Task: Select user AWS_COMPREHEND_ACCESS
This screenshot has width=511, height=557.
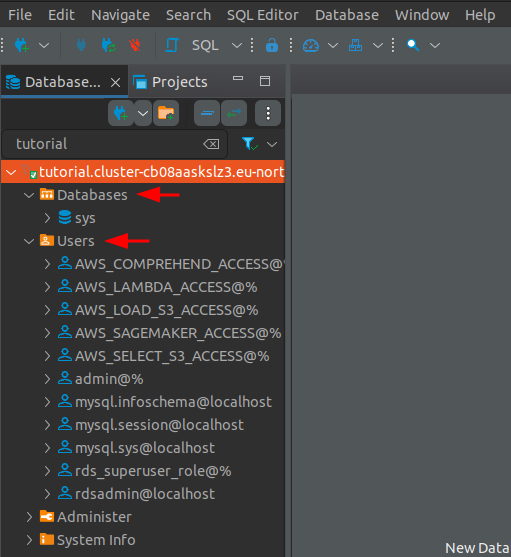Action: (x=179, y=264)
